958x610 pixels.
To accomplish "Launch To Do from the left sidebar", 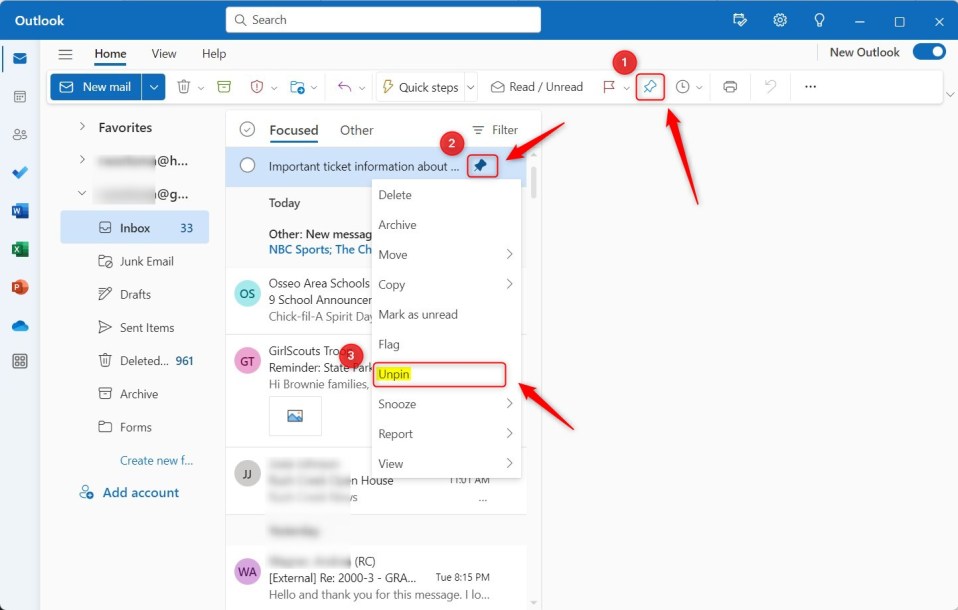I will (x=19, y=173).
